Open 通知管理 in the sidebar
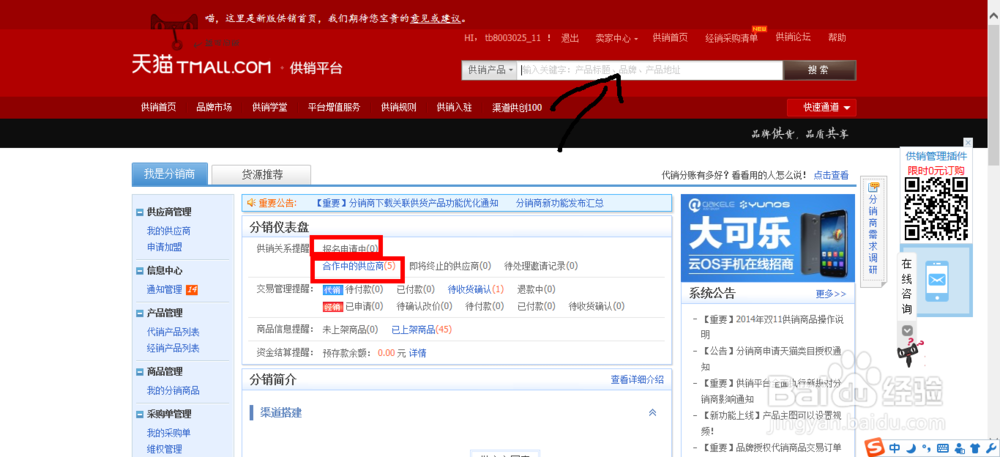 (x=164, y=289)
